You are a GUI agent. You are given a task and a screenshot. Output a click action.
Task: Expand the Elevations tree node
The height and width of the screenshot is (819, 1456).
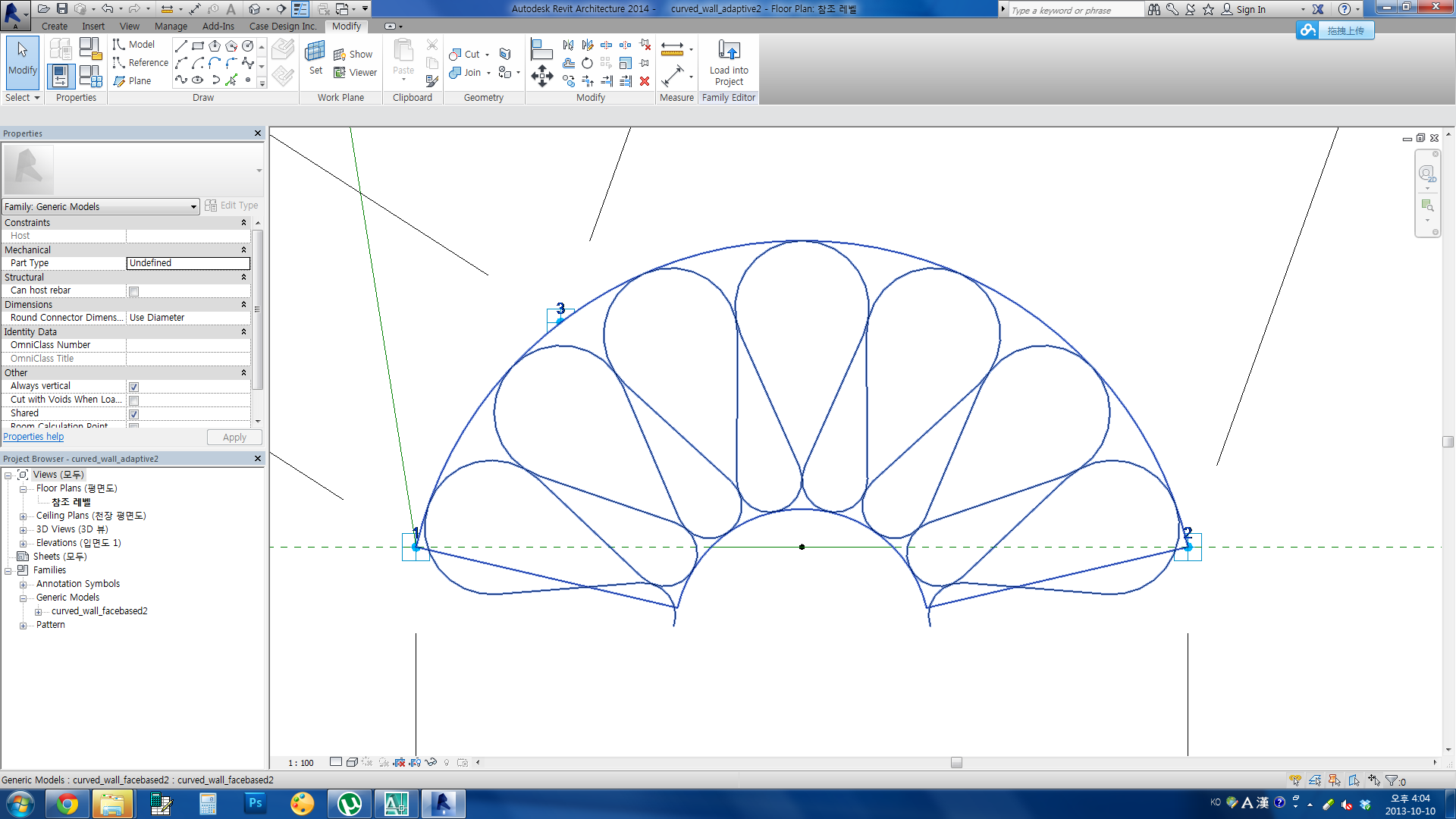(23, 544)
